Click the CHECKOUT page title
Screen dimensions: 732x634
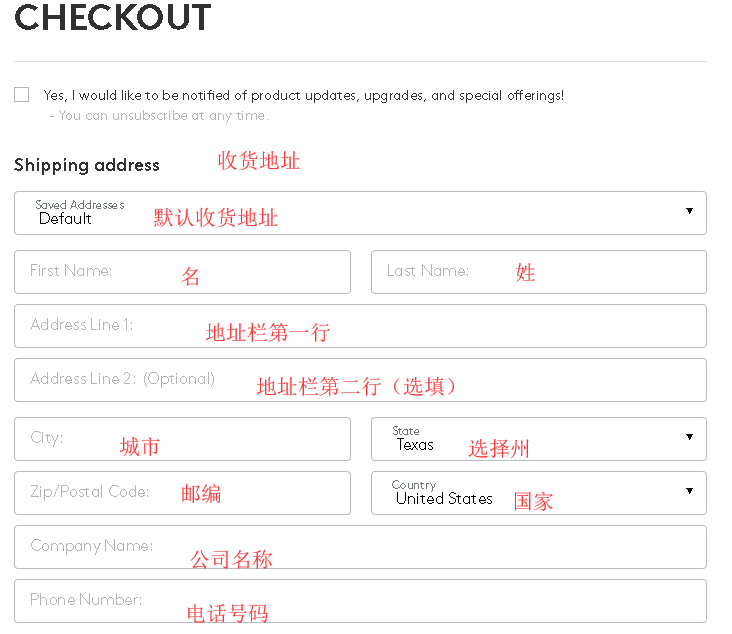(113, 17)
